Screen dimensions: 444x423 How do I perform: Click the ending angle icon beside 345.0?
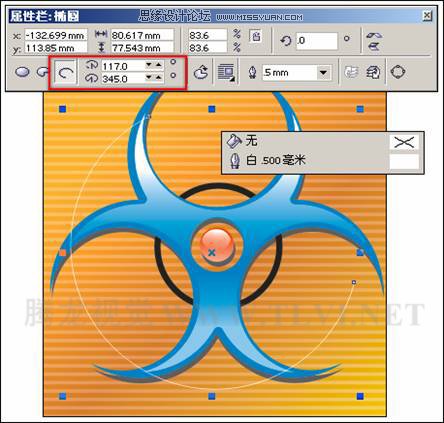92,78
